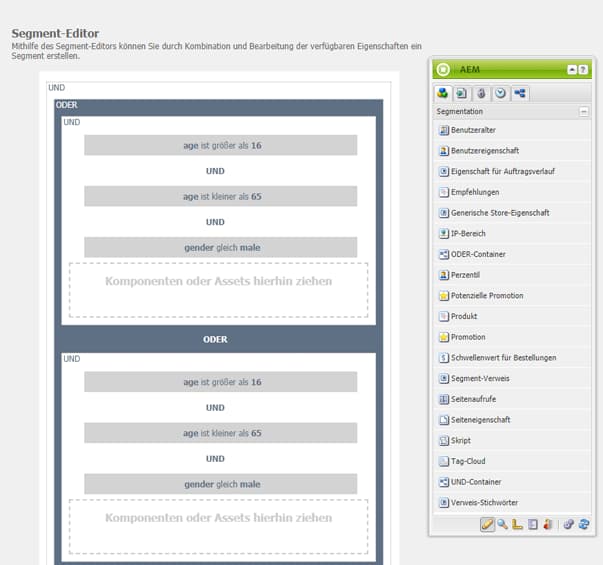Pick the UND-Container component icon

point(444,482)
